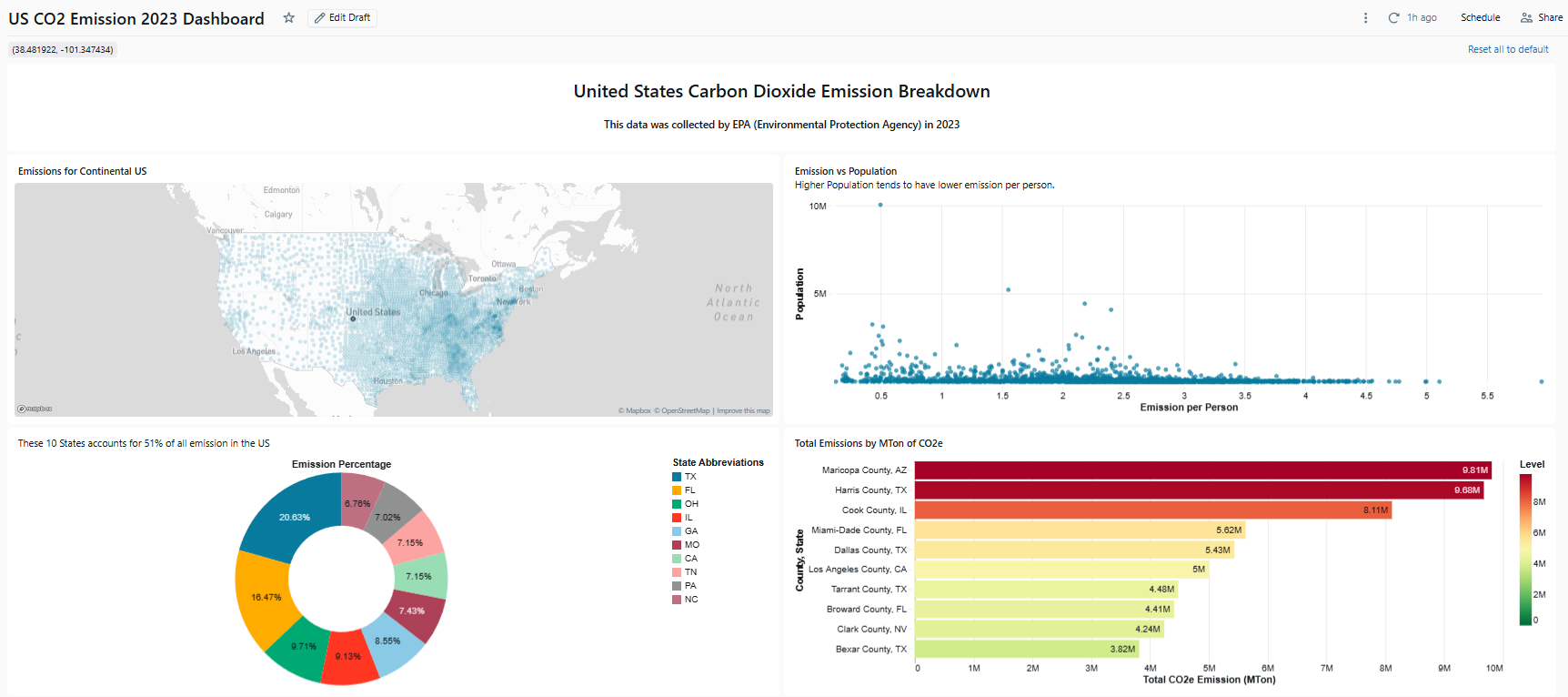Toggle the CA legend entry
Image resolution: width=1568 pixels, height=697 pixels.
[x=691, y=559]
